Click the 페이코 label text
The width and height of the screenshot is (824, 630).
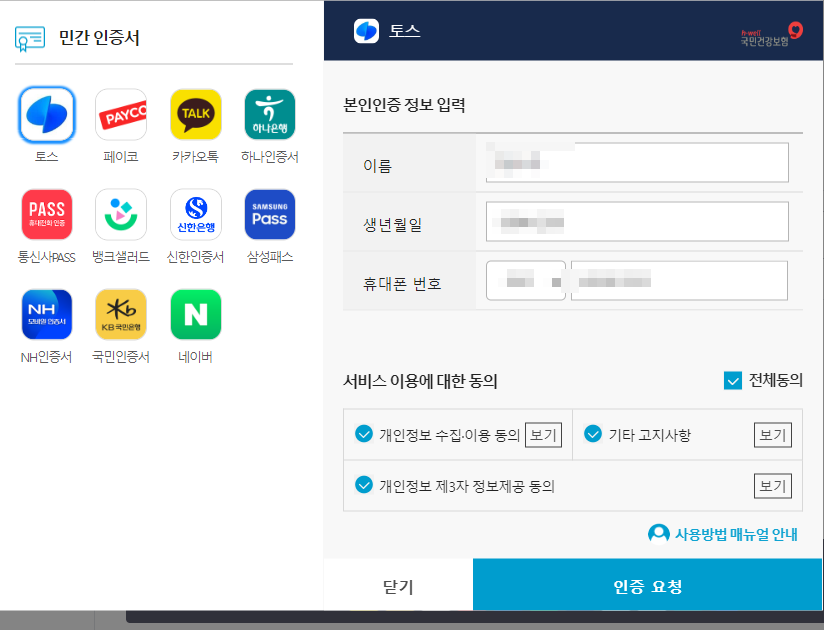point(121,157)
